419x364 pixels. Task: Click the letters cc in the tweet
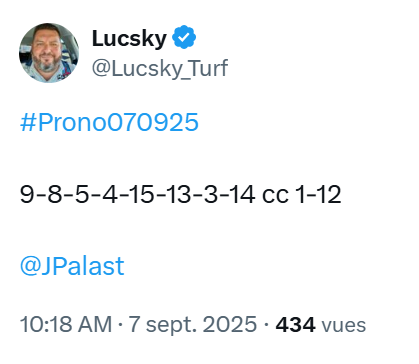pyautogui.click(x=275, y=196)
